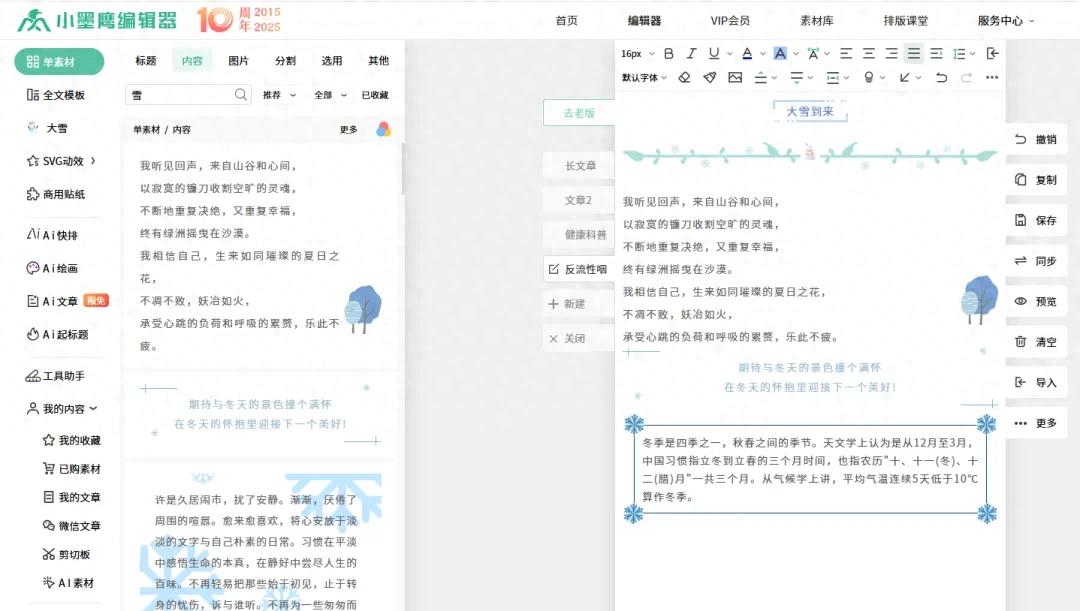The width and height of the screenshot is (1080, 611).
Task: Toggle center text alignment
Action: [869, 53]
